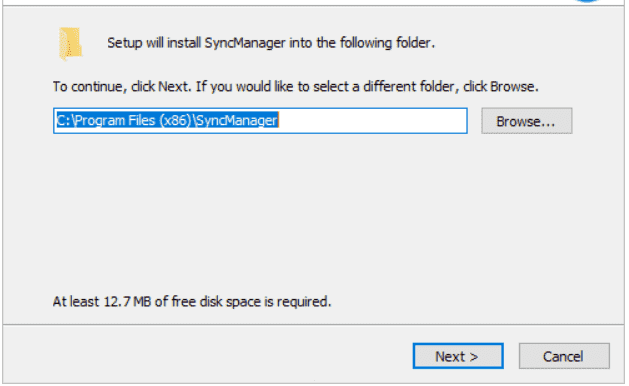Click the highlighted path text in field

pyautogui.click(x=167, y=120)
